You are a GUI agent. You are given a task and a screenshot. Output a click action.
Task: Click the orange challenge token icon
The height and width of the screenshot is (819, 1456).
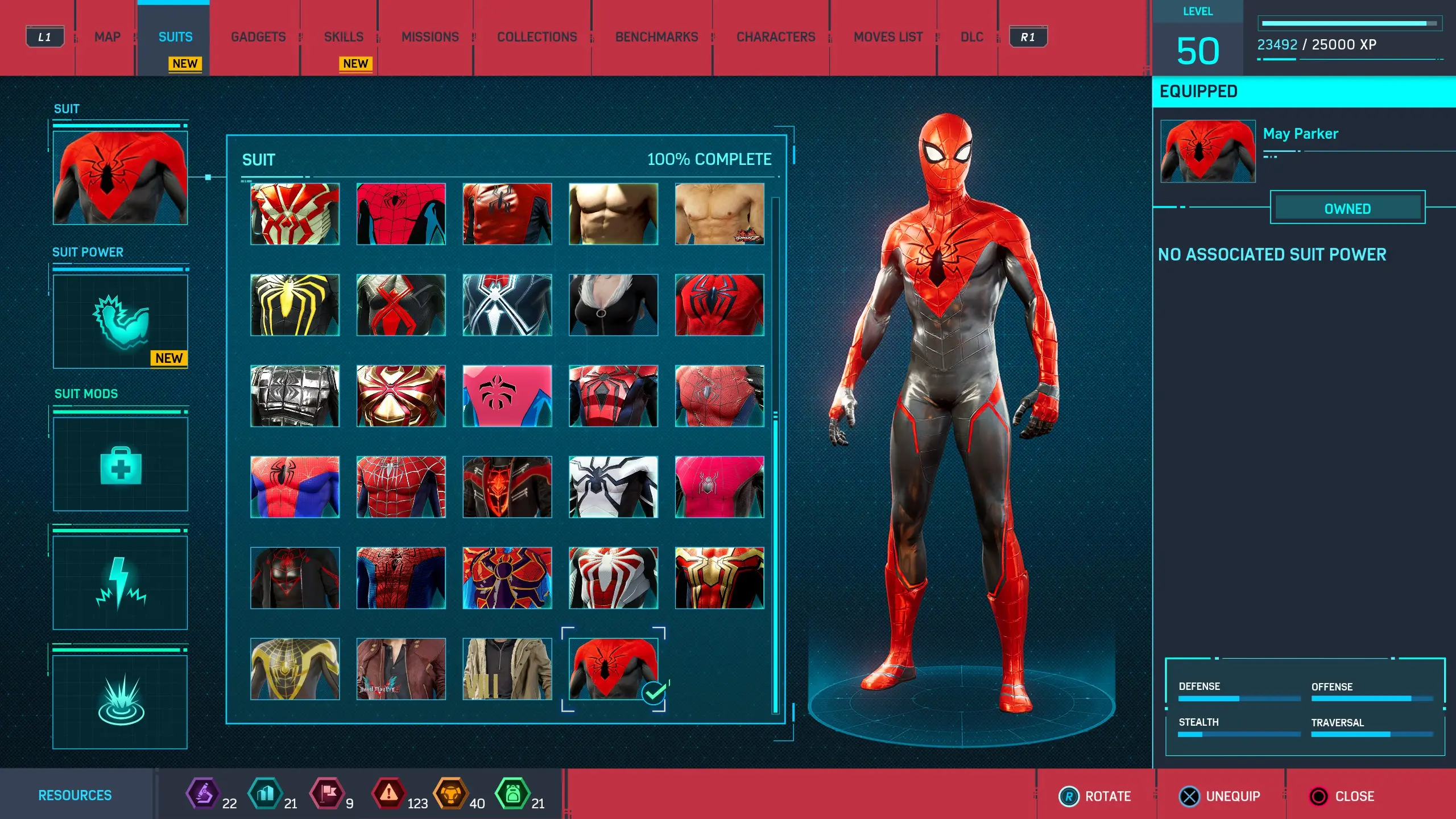point(451,793)
